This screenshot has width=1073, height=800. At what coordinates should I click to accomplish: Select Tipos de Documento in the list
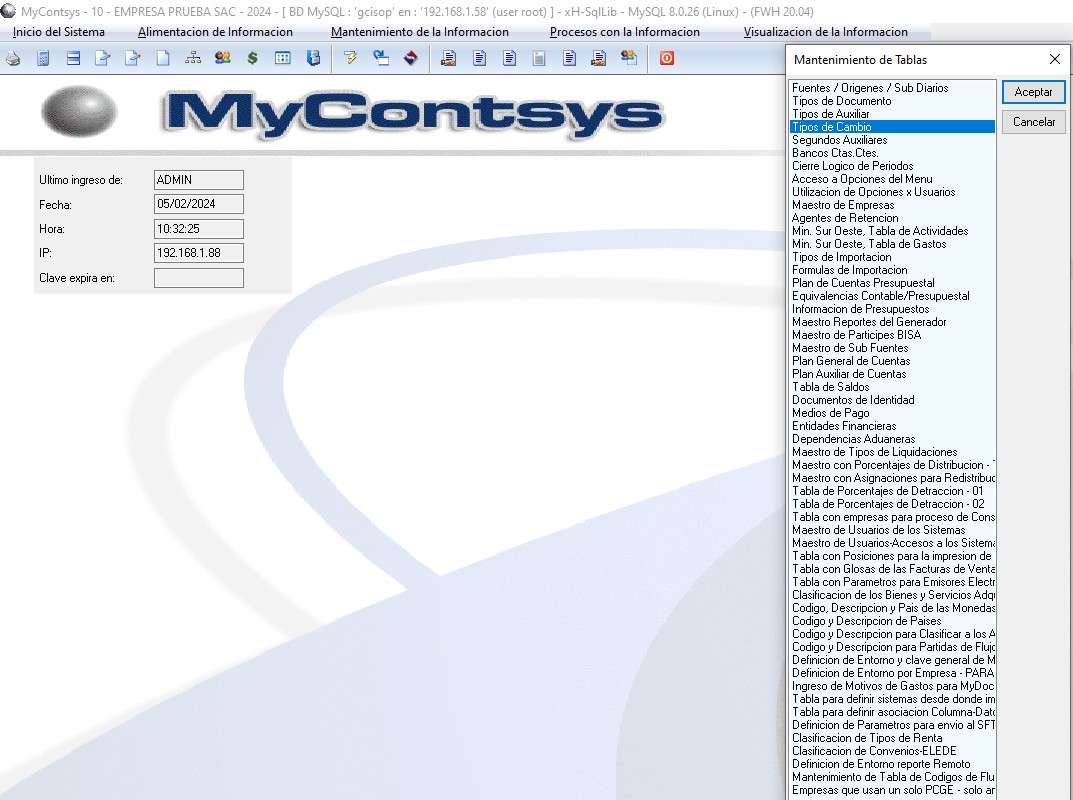(x=841, y=101)
